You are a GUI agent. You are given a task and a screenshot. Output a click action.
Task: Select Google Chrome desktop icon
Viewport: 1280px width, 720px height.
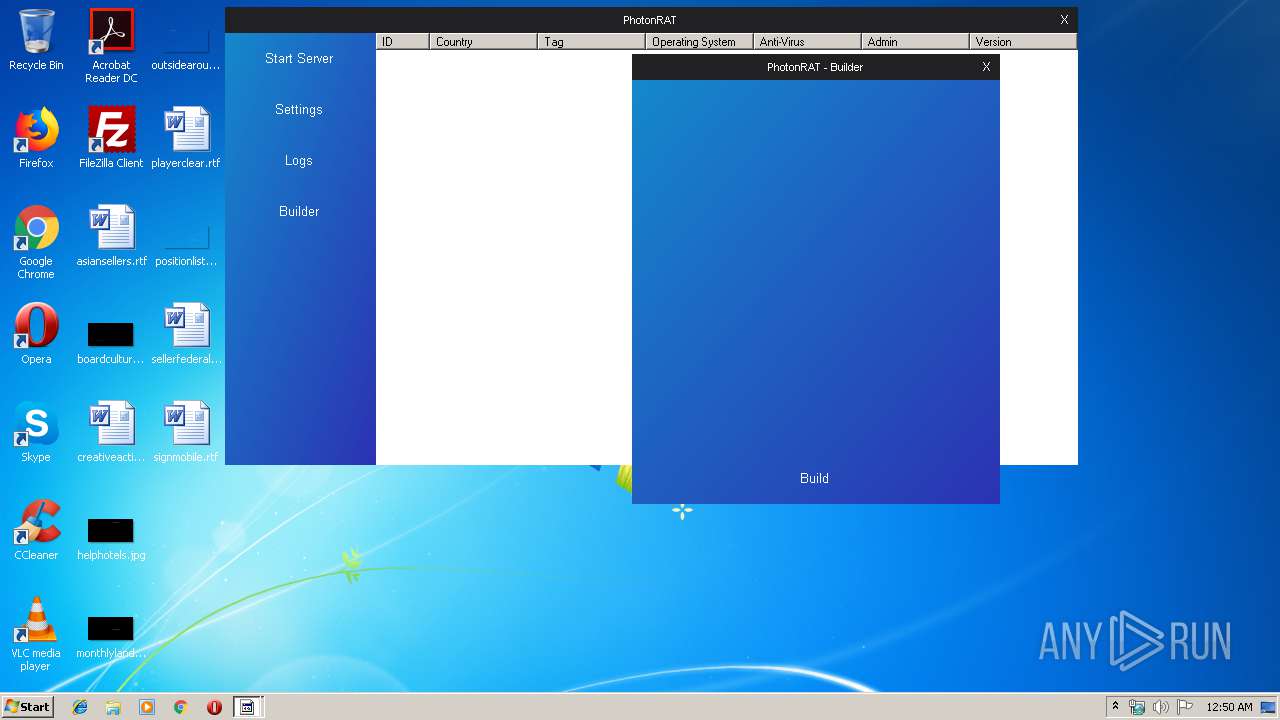[x=36, y=242]
